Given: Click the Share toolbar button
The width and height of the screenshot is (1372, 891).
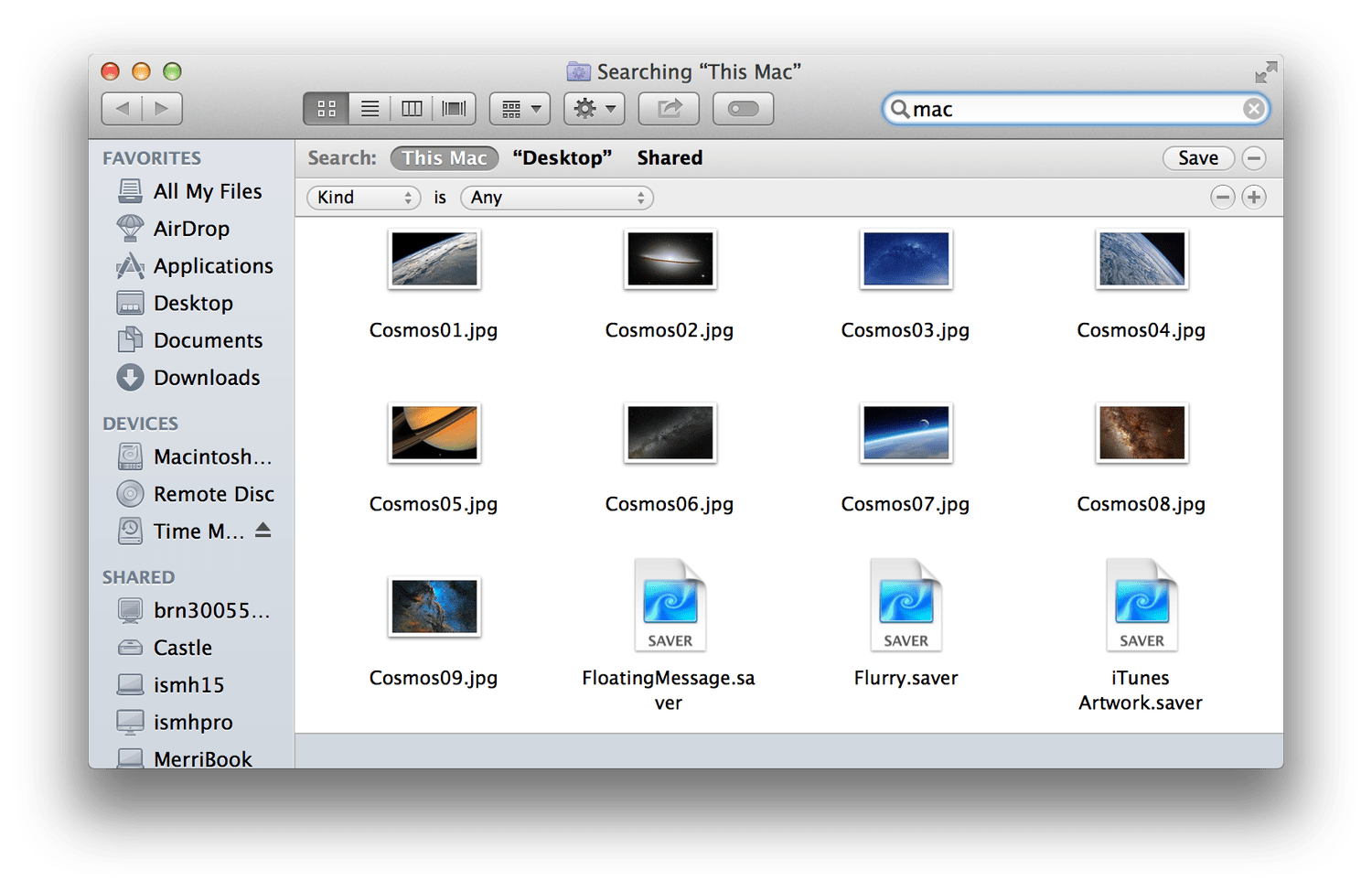Looking at the screenshot, I should point(669,109).
